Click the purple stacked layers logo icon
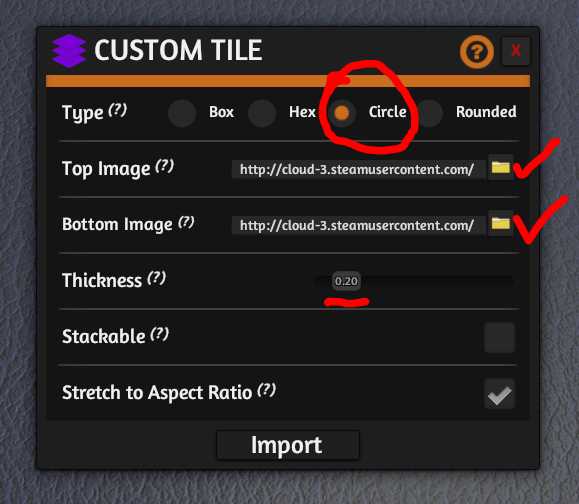 tap(69, 51)
